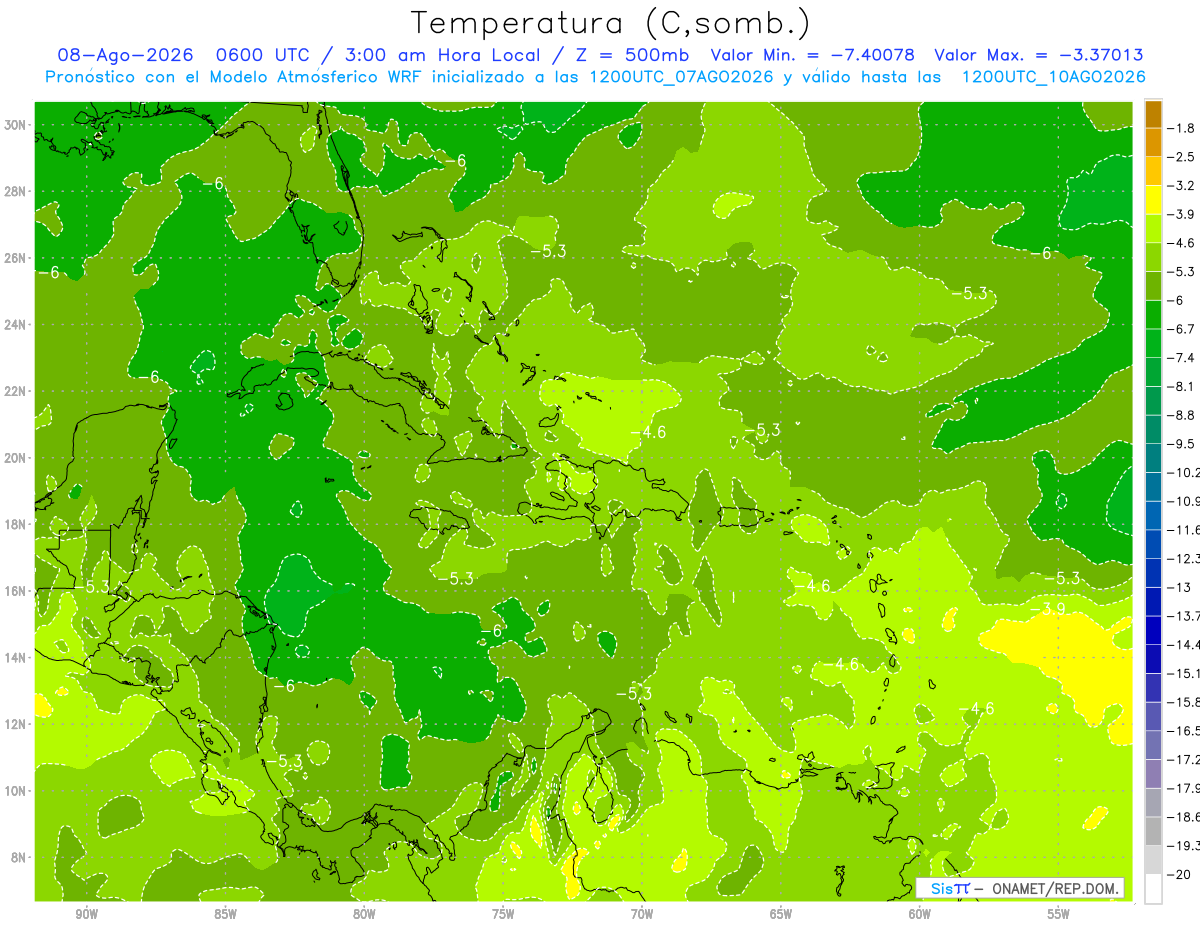Click the "Temperatura (C,somb.)" chart title
The height and width of the screenshot is (927, 1200).
point(611,23)
